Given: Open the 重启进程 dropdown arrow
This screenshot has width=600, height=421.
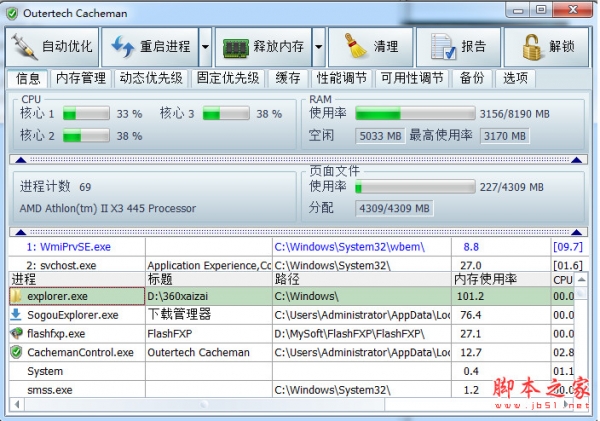Looking at the screenshot, I should 205,47.
